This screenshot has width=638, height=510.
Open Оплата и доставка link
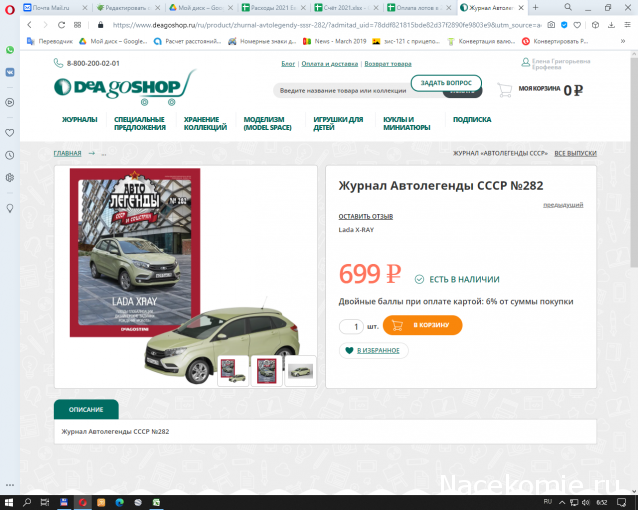pyautogui.click(x=330, y=63)
